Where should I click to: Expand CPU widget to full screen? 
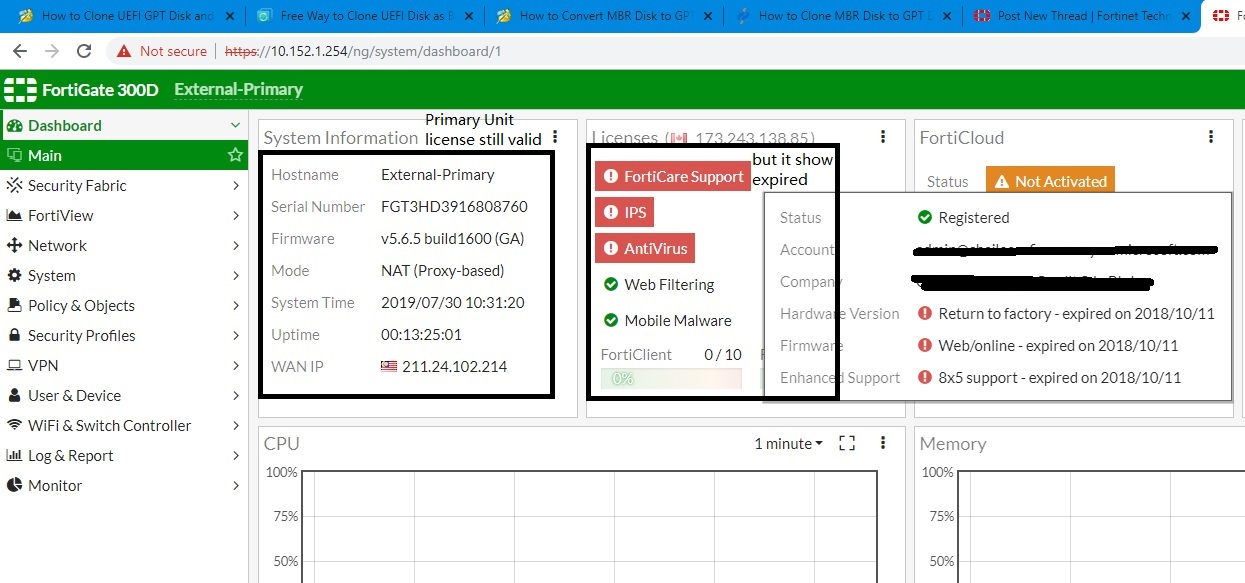847,443
